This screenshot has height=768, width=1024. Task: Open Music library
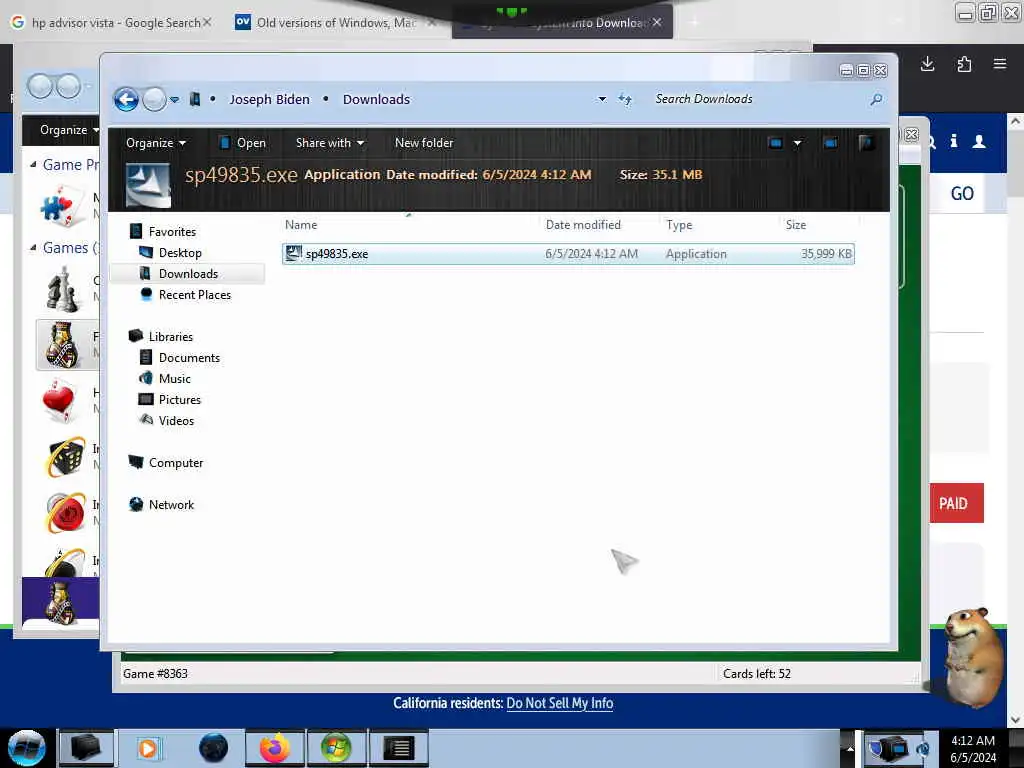coord(174,378)
